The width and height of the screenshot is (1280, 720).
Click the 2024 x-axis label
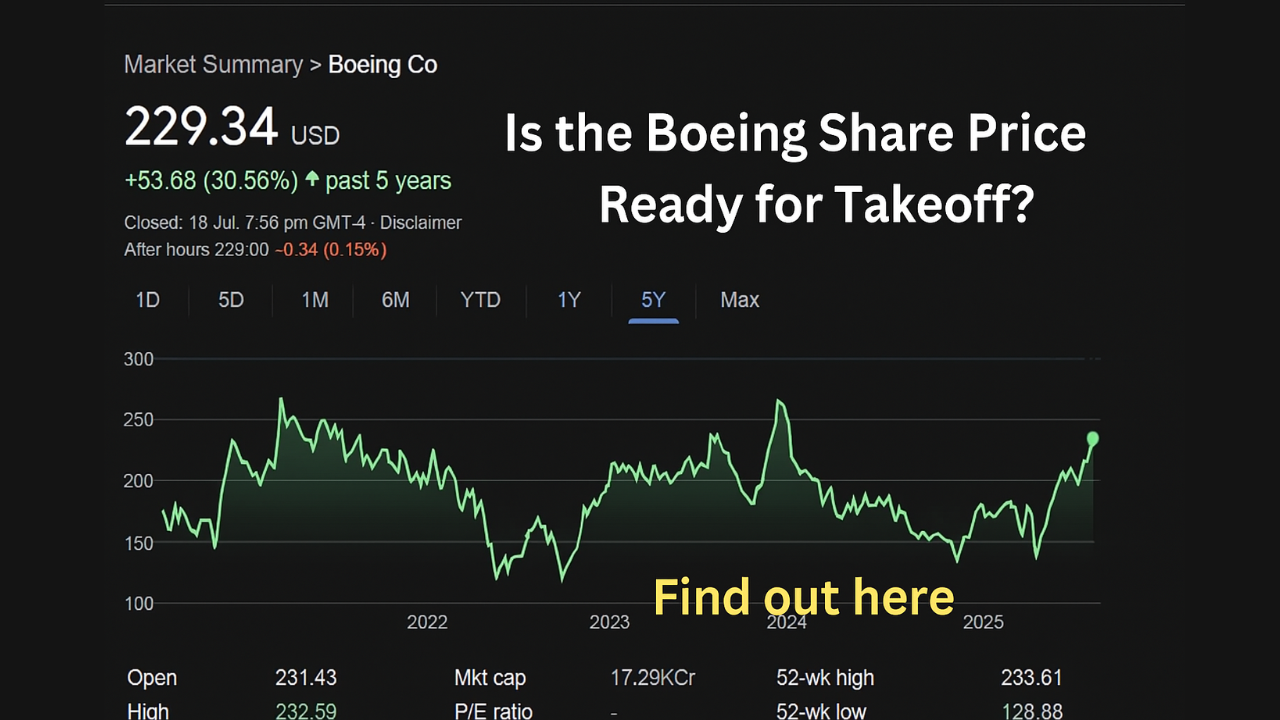787,622
